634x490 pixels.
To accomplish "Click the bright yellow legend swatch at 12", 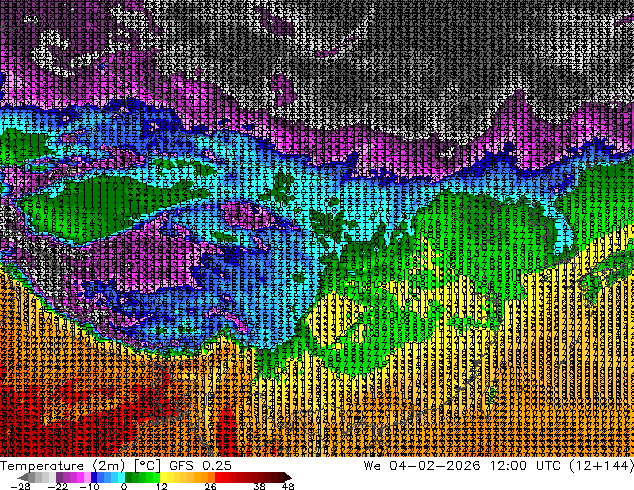I will pyautogui.click(x=163, y=477).
